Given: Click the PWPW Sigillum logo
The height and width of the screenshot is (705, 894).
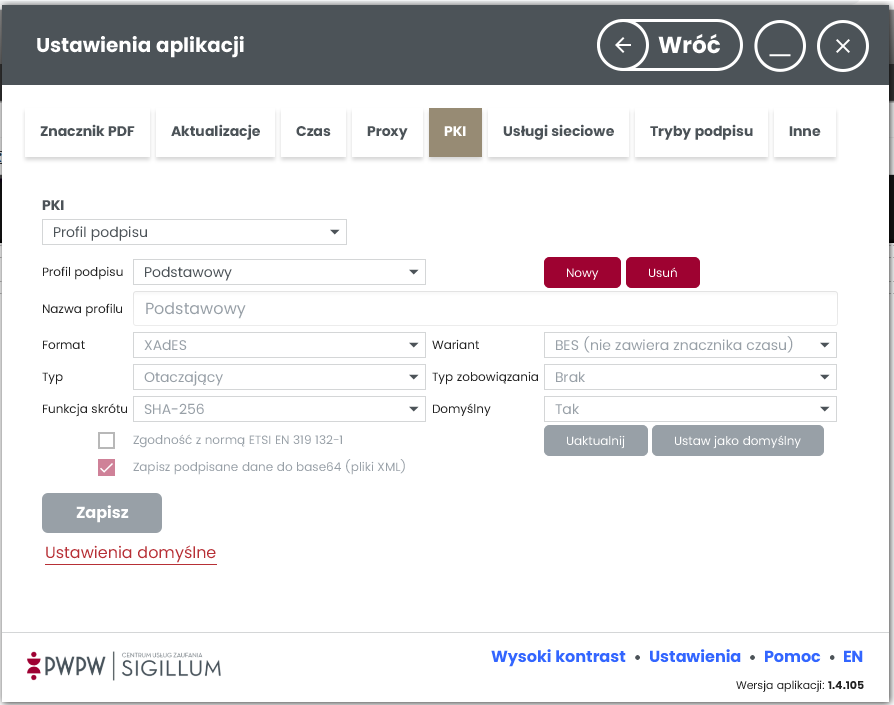Looking at the screenshot, I should coord(124,665).
